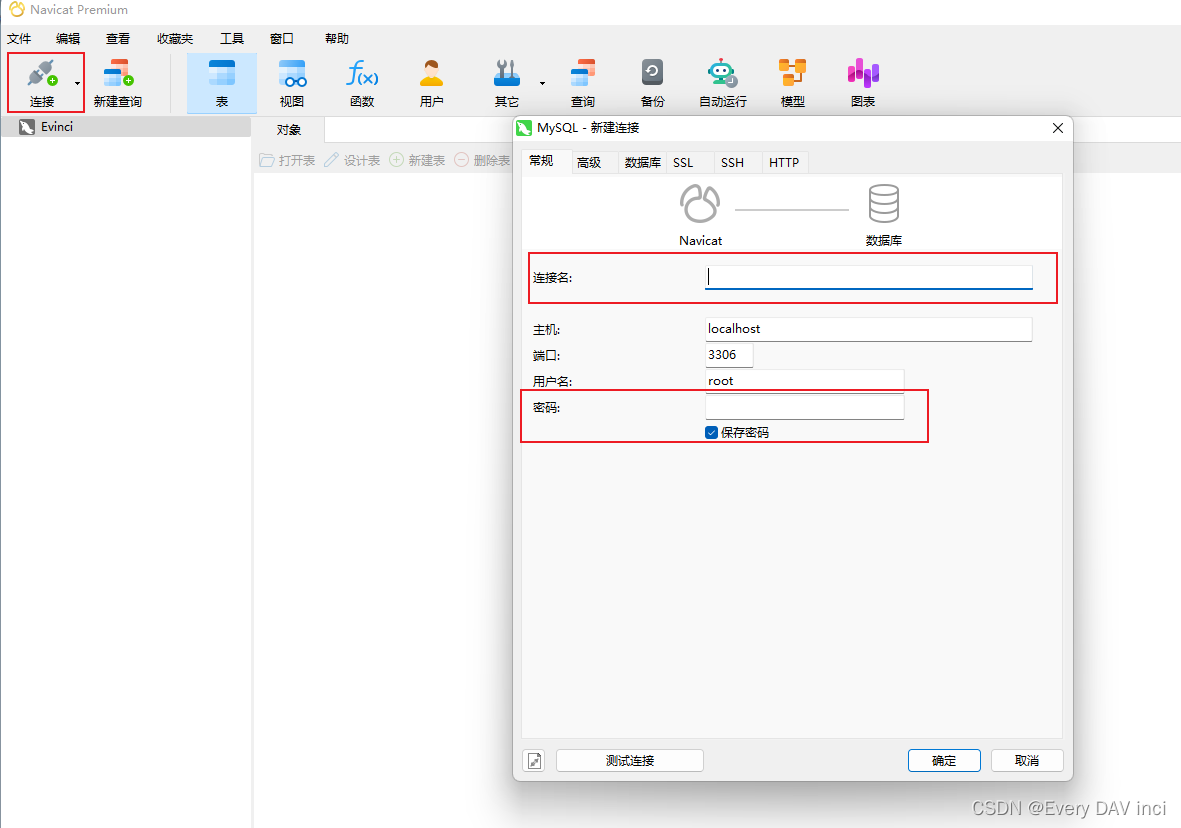Close the MySQL 新建连接 dialog
The height and width of the screenshot is (828, 1181).
tap(1057, 128)
